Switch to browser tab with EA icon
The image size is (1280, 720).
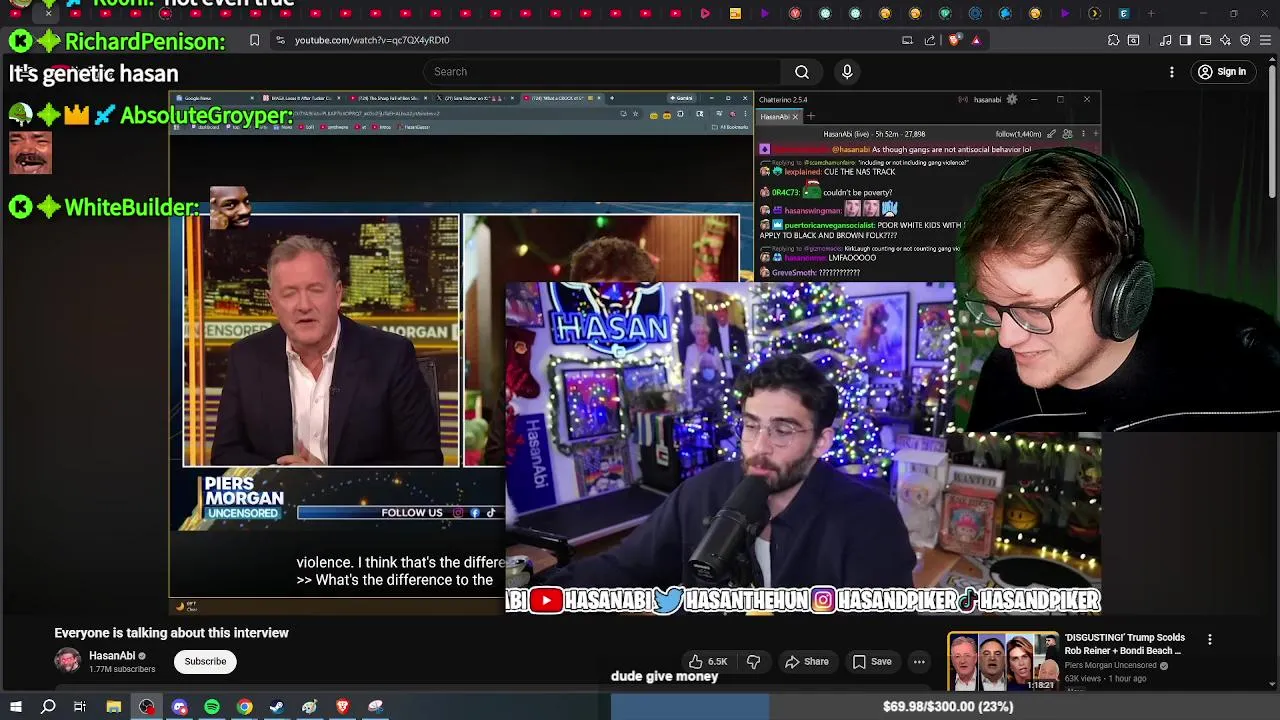click(x=1124, y=14)
